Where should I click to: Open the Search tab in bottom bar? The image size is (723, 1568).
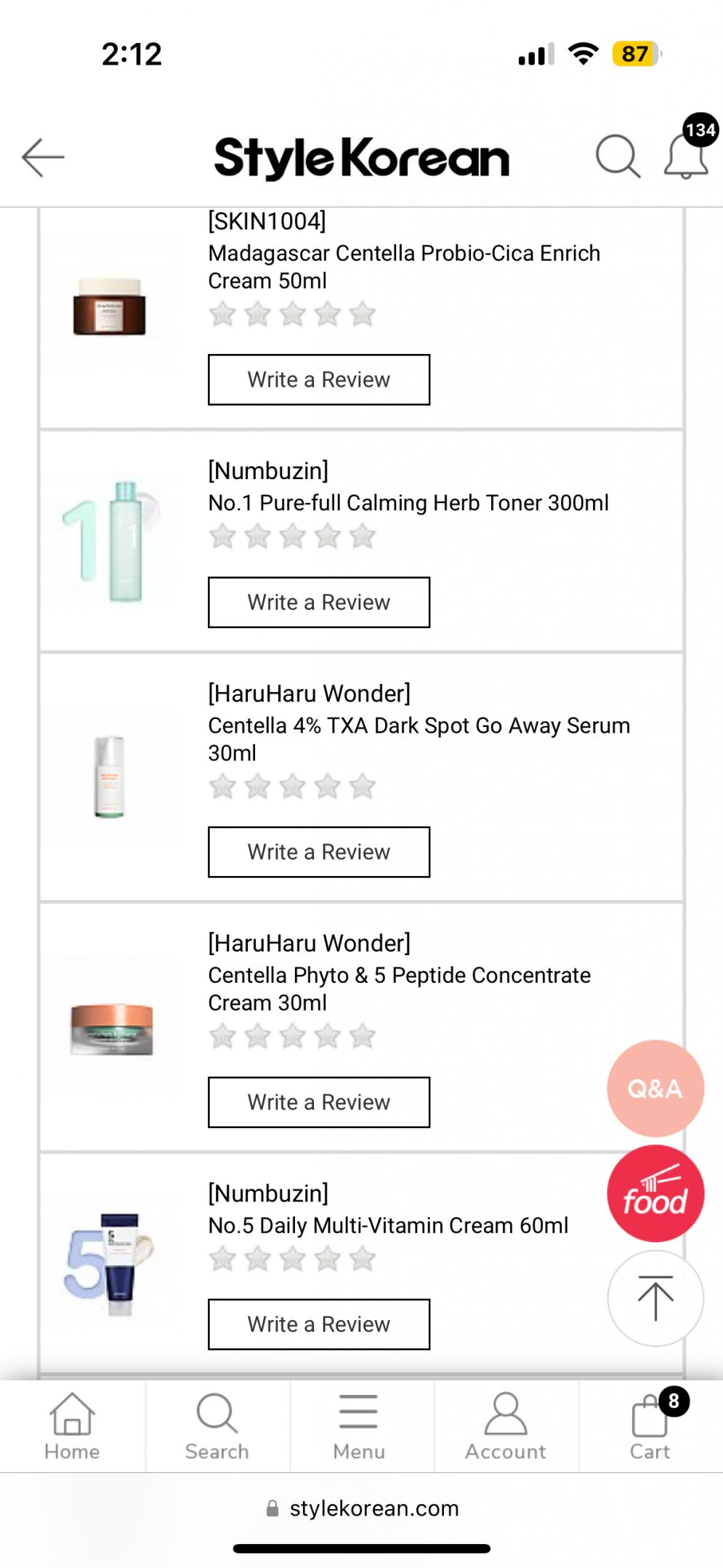coord(217,1426)
